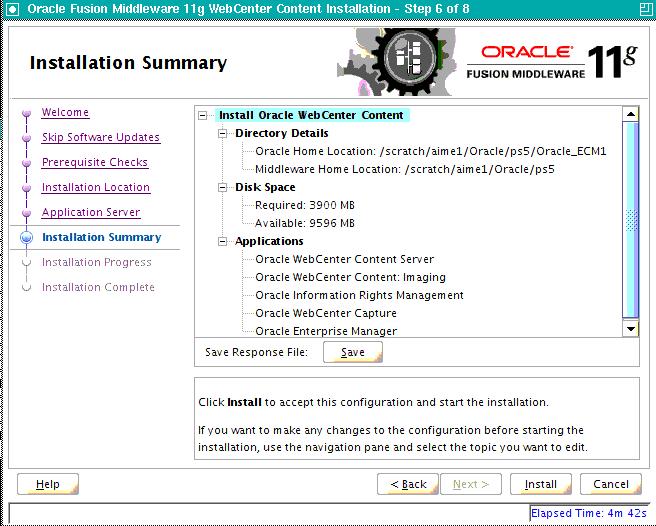Image resolution: width=656 pixels, height=526 pixels.
Task: Click the summary tree vertical scrollbar thumb
Action: click(x=630, y=220)
